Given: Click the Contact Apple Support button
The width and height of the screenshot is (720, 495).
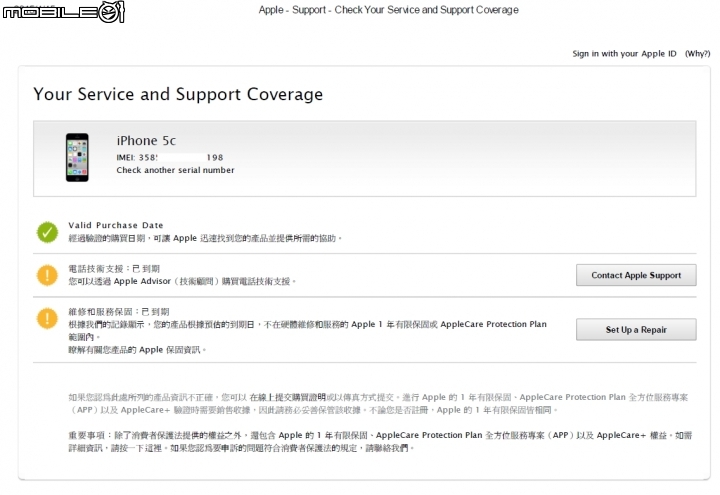Looking at the screenshot, I should [636, 275].
